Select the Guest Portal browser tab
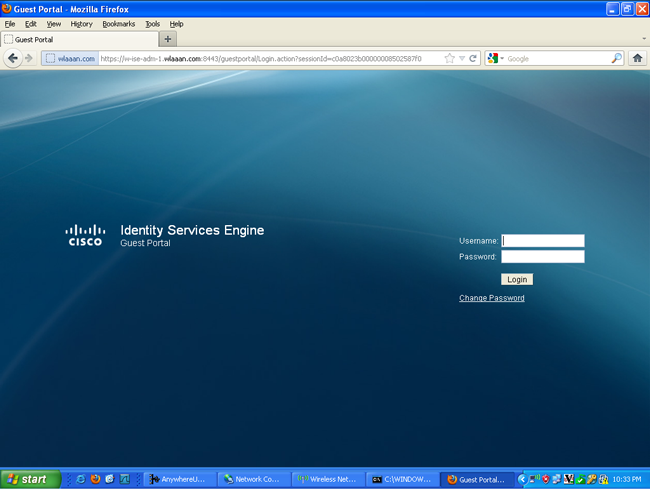Screen dimensions: 650x489 pyautogui.click(x=79, y=39)
